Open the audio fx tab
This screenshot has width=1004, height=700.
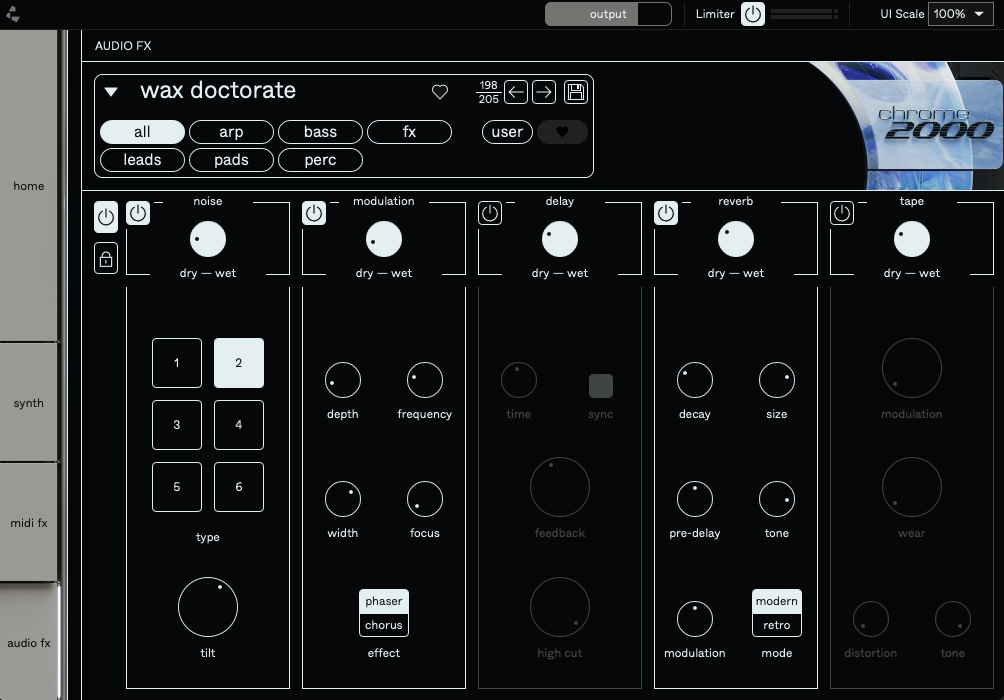pyautogui.click(x=29, y=642)
